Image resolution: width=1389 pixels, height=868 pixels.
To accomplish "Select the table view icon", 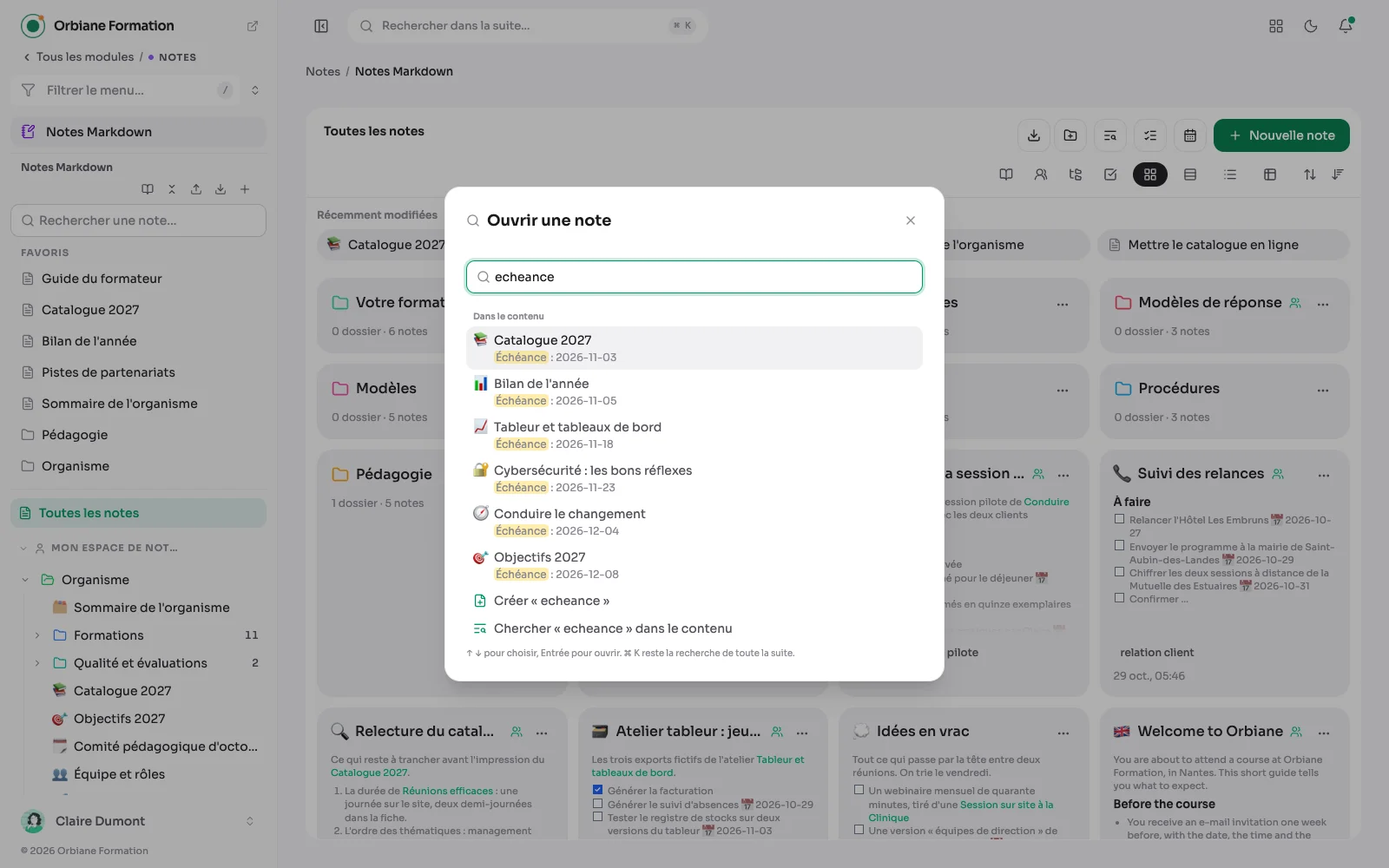I will pyautogui.click(x=1270, y=174).
